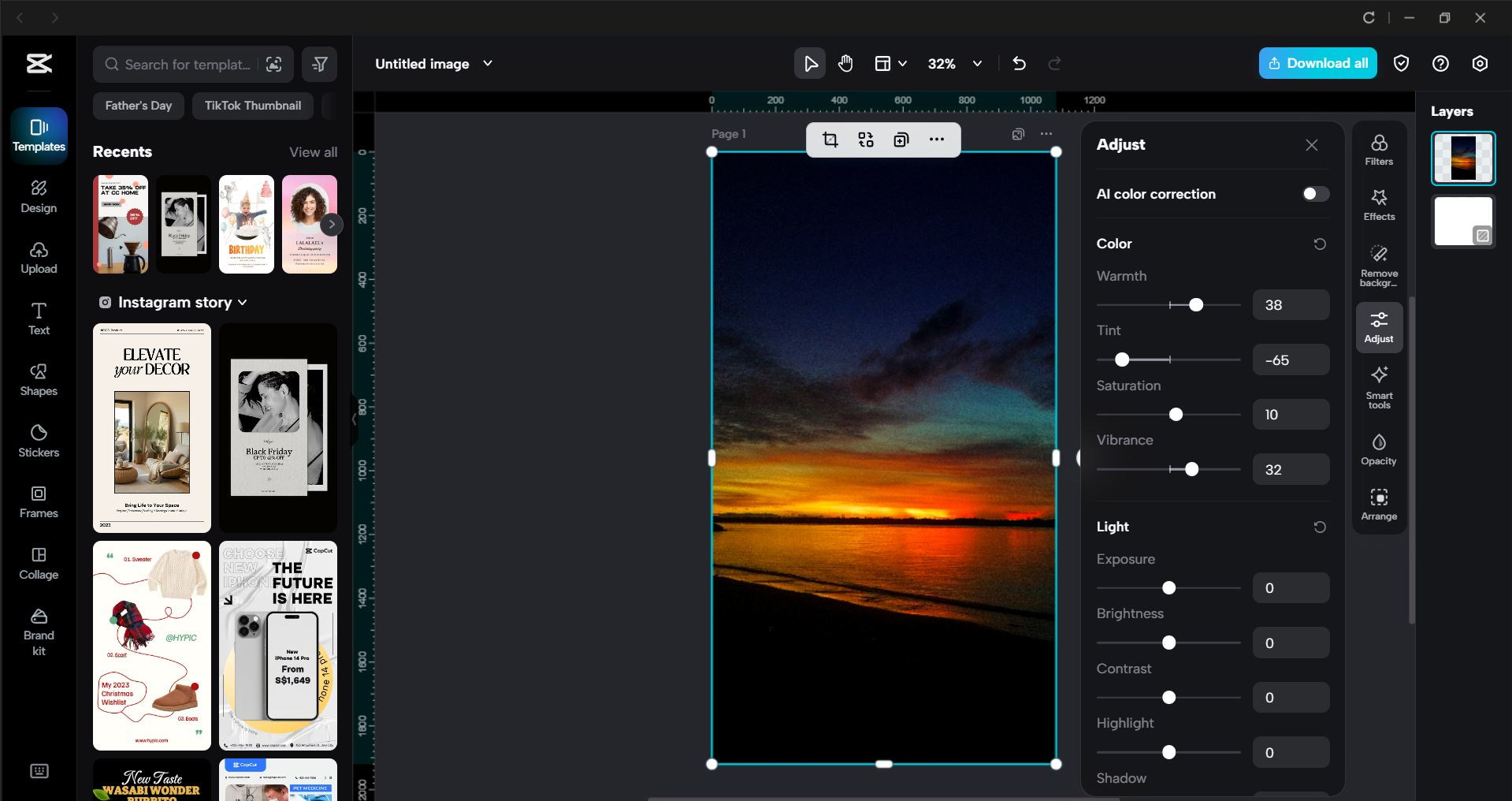The height and width of the screenshot is (801, 1512).
Task: Click the Hand pan tool
Action: point(845,63)
